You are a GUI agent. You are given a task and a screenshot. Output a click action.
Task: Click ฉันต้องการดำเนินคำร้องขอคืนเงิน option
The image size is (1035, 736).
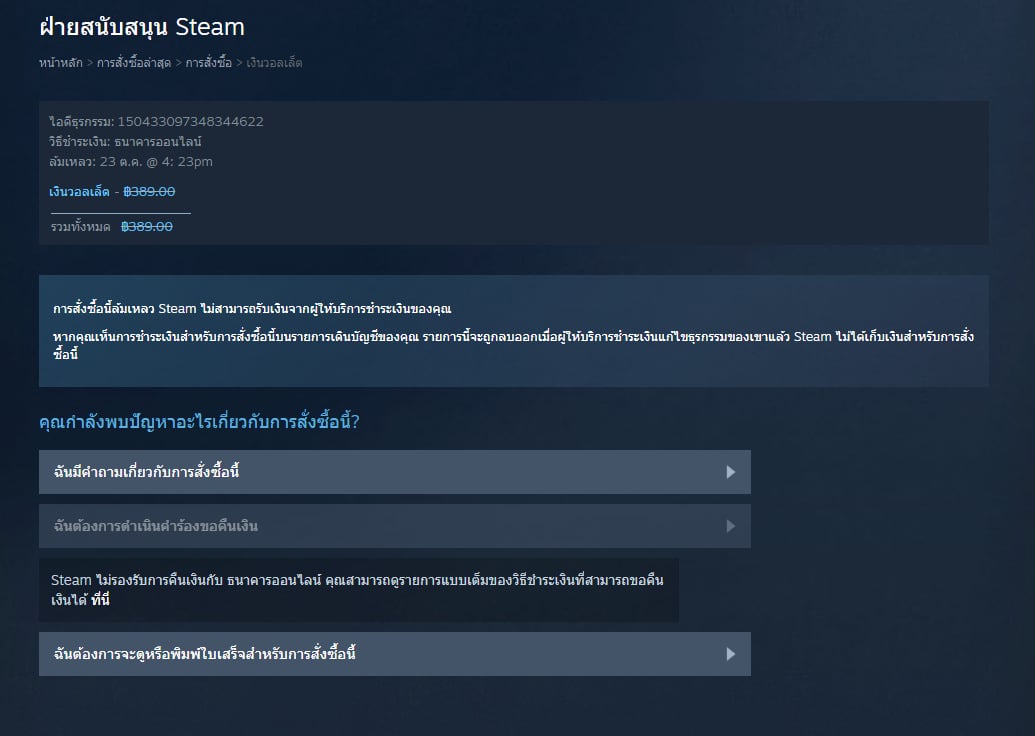(x=395, y=526)
